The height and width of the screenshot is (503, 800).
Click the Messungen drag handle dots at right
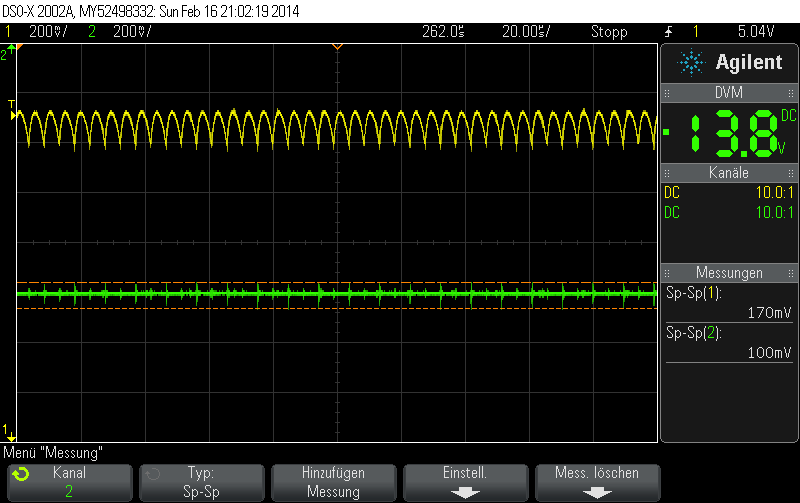tap(791, 273)
